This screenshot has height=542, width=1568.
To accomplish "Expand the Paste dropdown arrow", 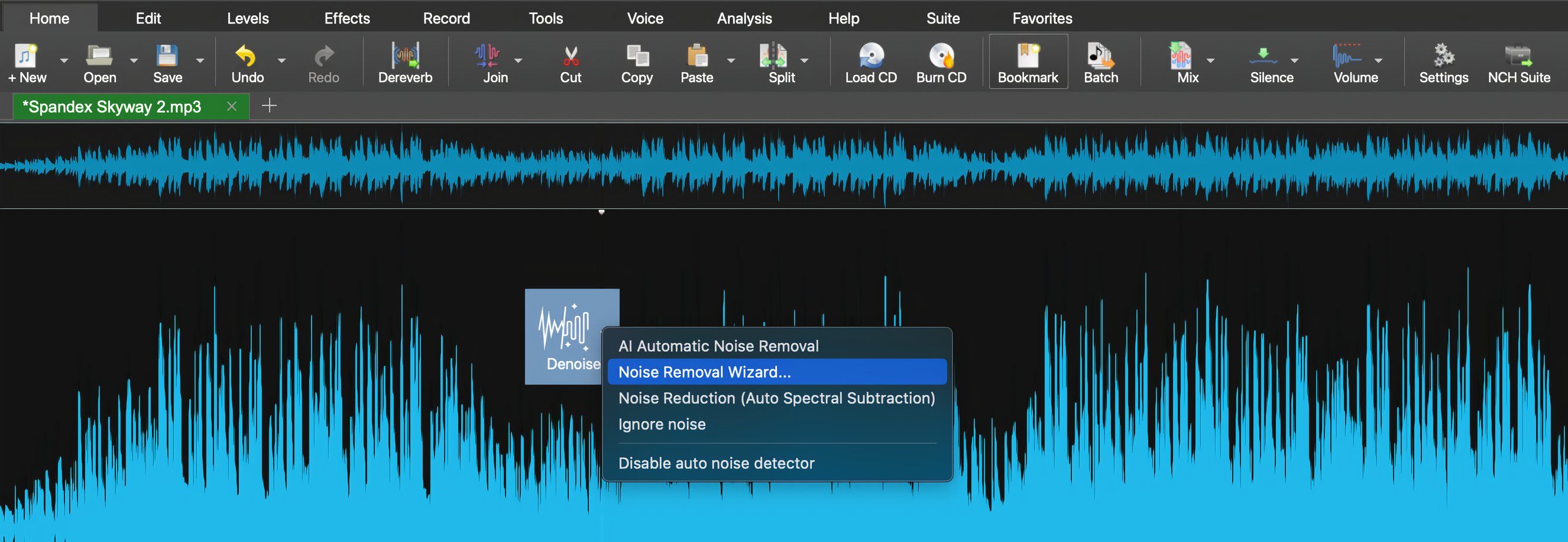I will pyautogui.click(x=731, y=61).
